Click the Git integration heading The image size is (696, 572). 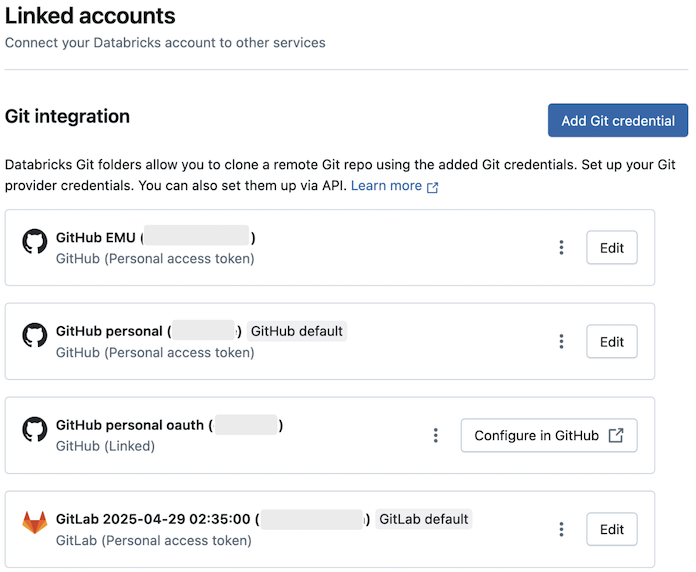pos(68,116)
